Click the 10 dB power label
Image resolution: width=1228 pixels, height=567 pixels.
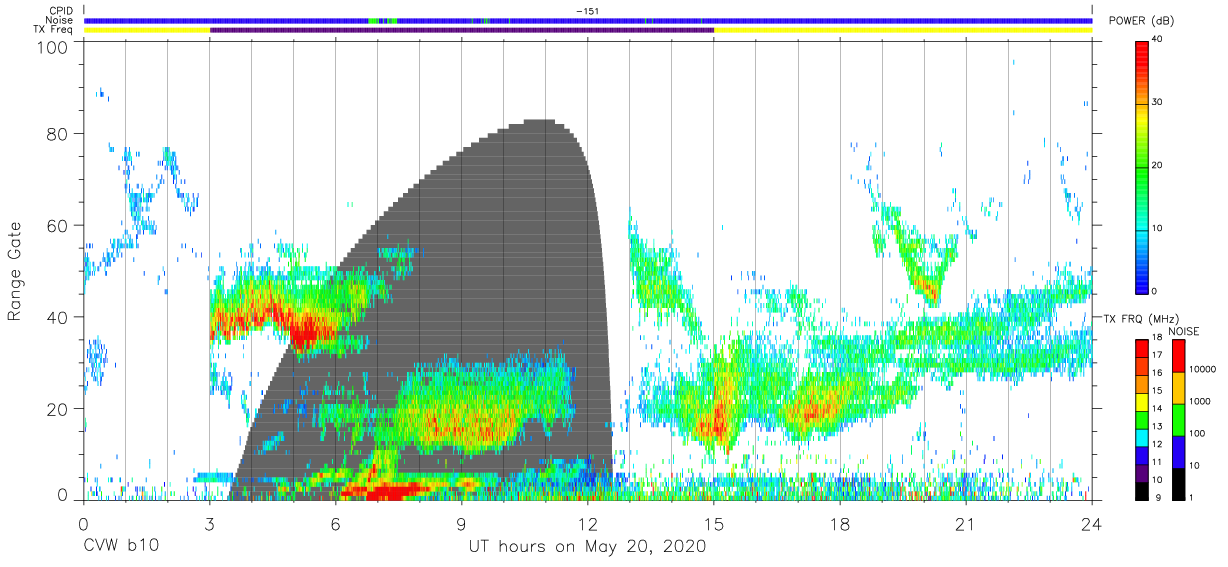1158,229
